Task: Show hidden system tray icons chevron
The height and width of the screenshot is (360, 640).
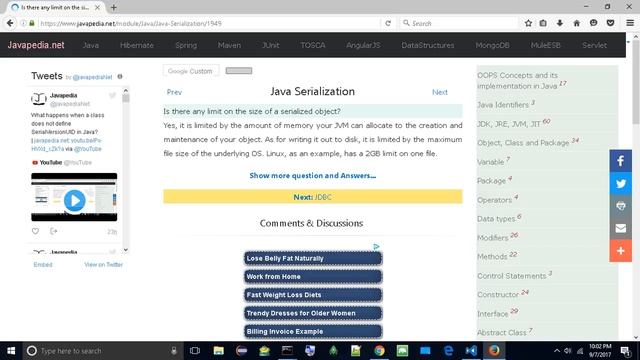Action: point(557,351)
